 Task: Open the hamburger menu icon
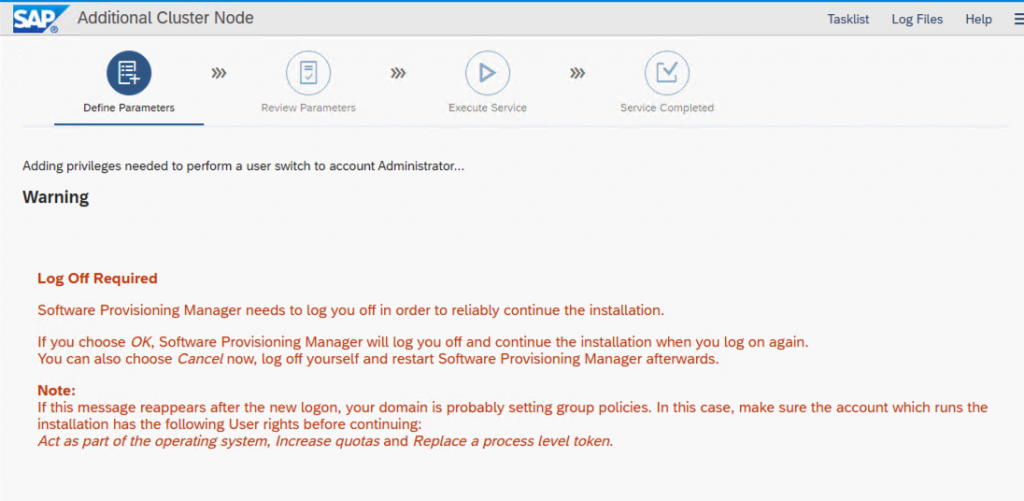click(1018, 19)
